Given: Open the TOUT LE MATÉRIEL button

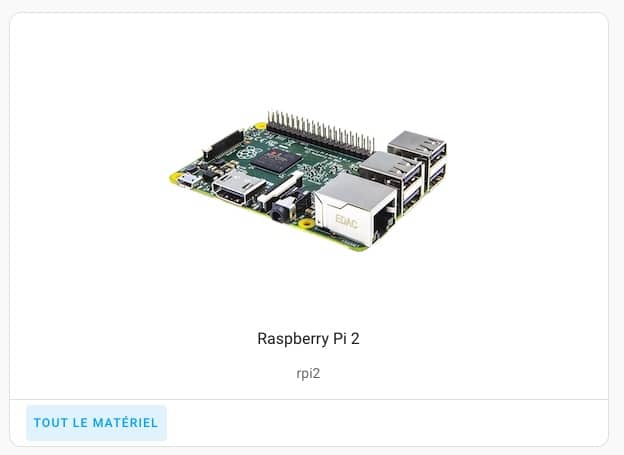Looking at the screenshot, I should tap(96, 423).
